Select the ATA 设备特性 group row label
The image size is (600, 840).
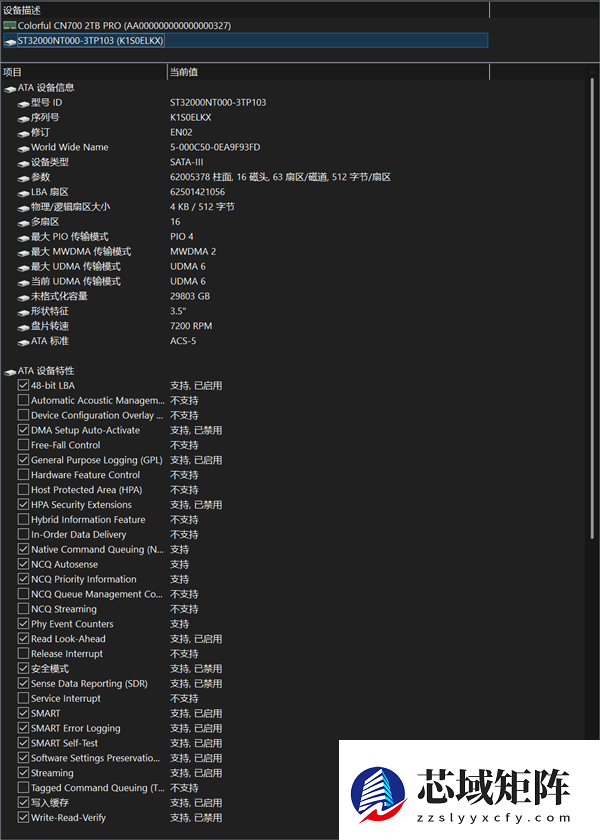click(46, 371)
